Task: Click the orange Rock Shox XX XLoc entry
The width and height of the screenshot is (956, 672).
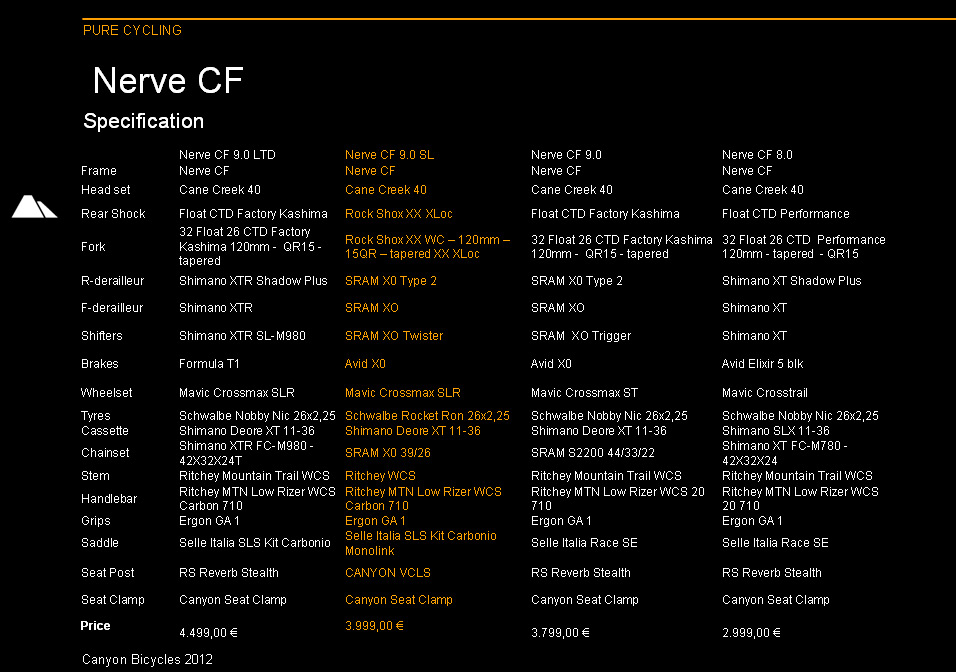Action: click(398, 214)
